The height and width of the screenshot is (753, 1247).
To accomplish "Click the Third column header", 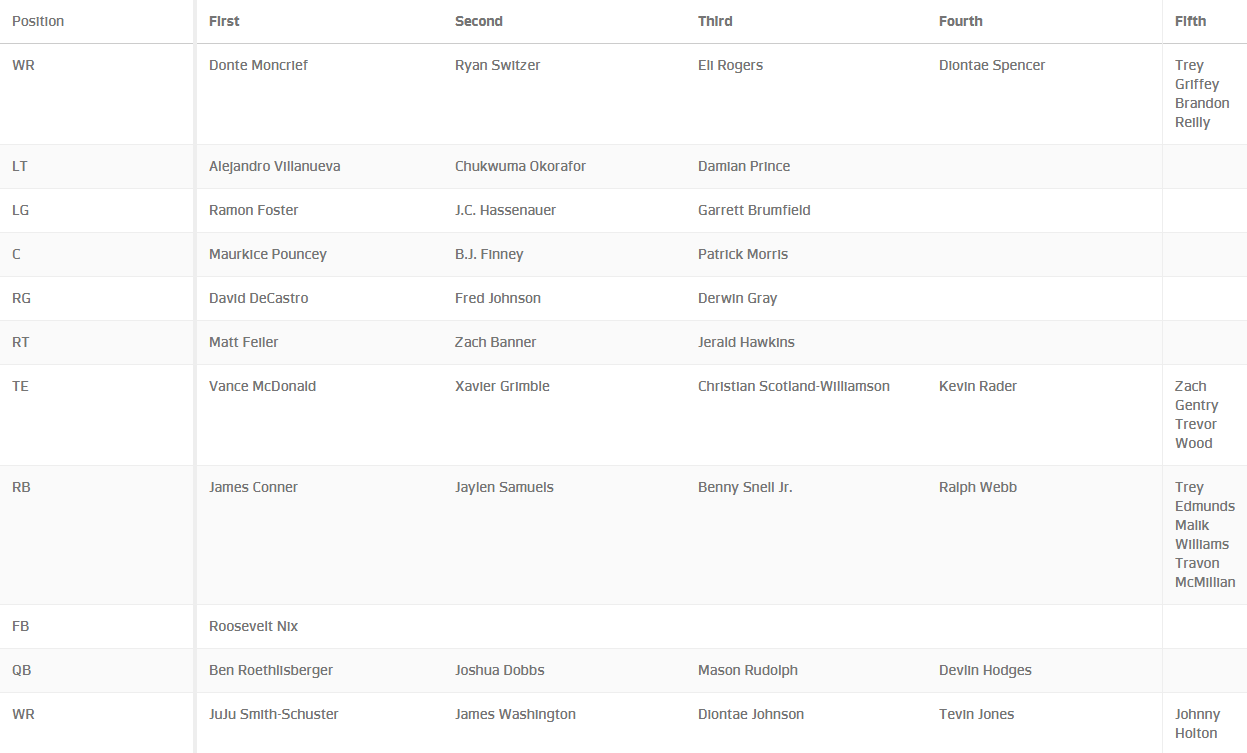I will pyautogui.click(x=715, y=21).
